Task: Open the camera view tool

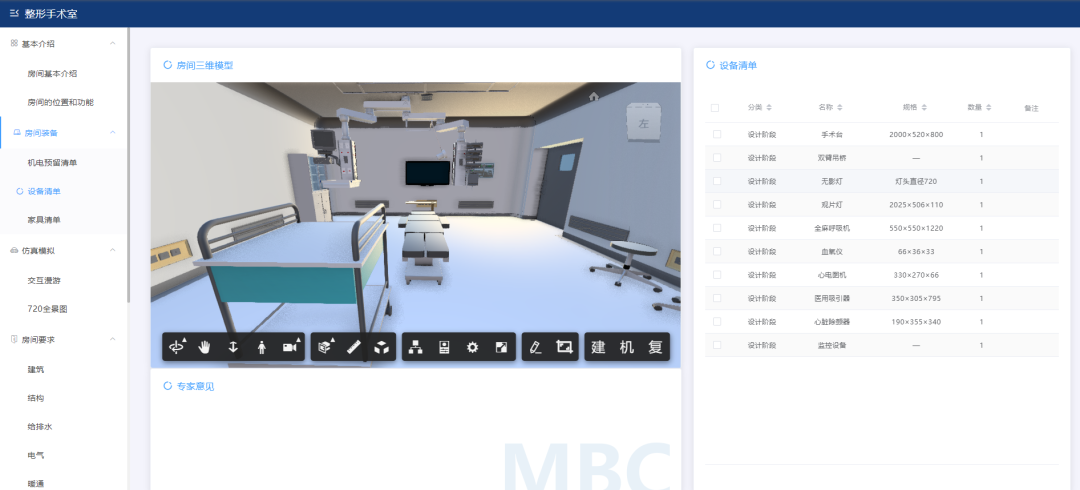Action: [x=291, y=347]
